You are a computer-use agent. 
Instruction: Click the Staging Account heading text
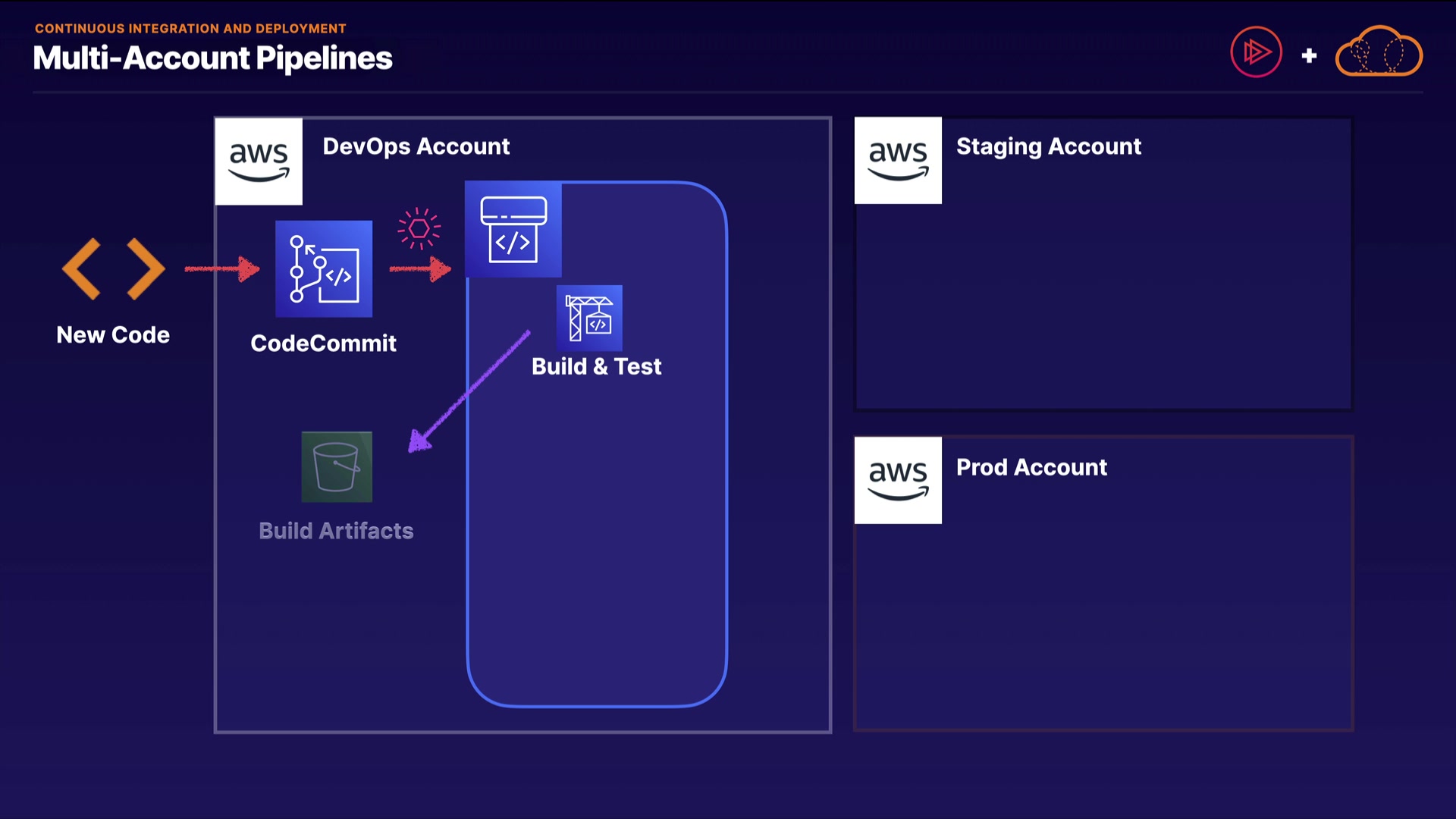[1048, 146]
